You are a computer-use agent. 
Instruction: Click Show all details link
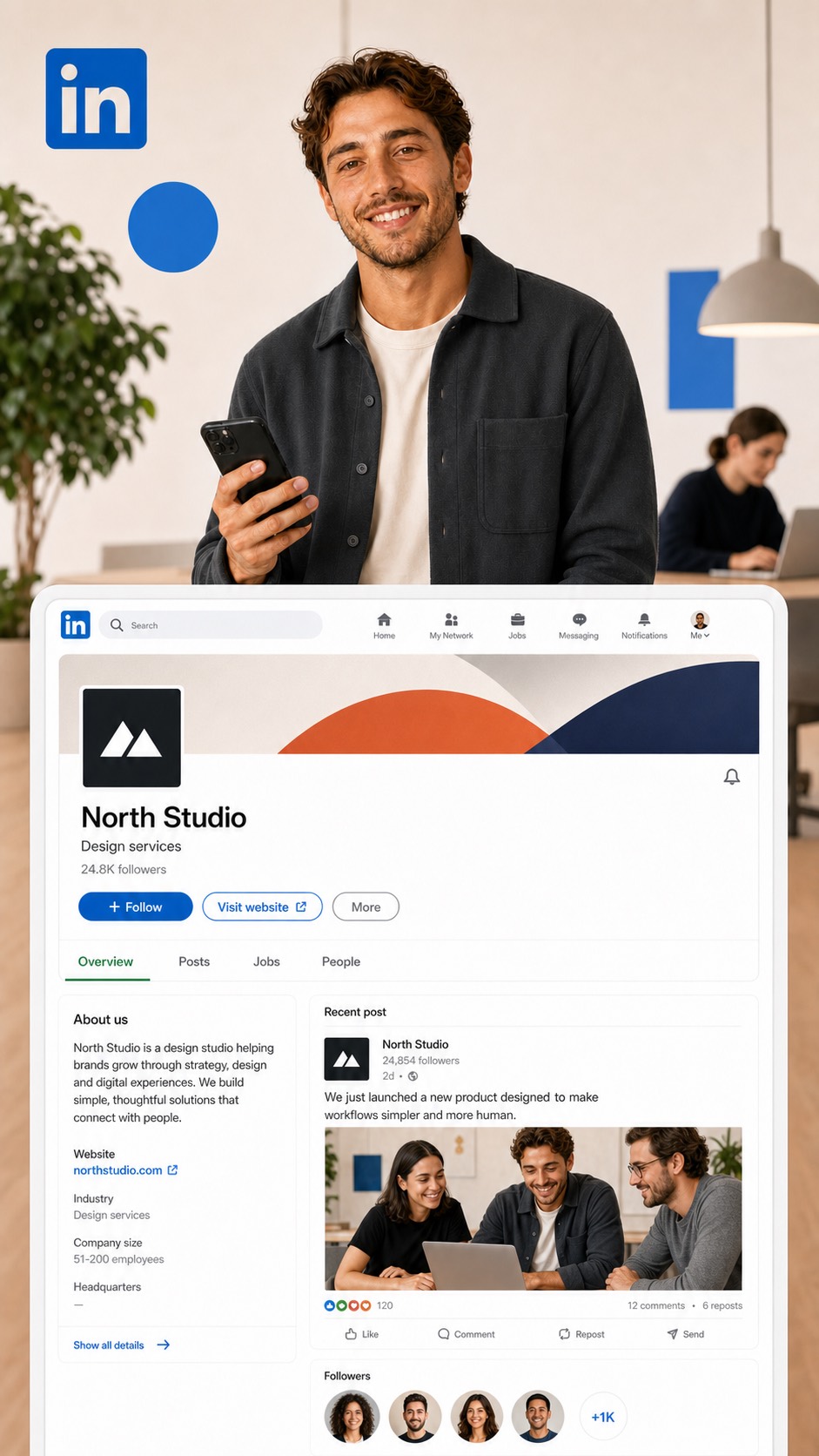click(x=109, y=1345)
